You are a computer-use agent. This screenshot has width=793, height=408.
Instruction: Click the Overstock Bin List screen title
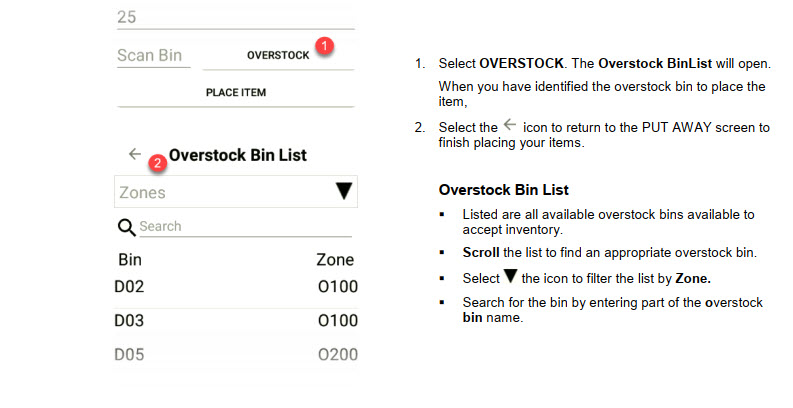237,155
